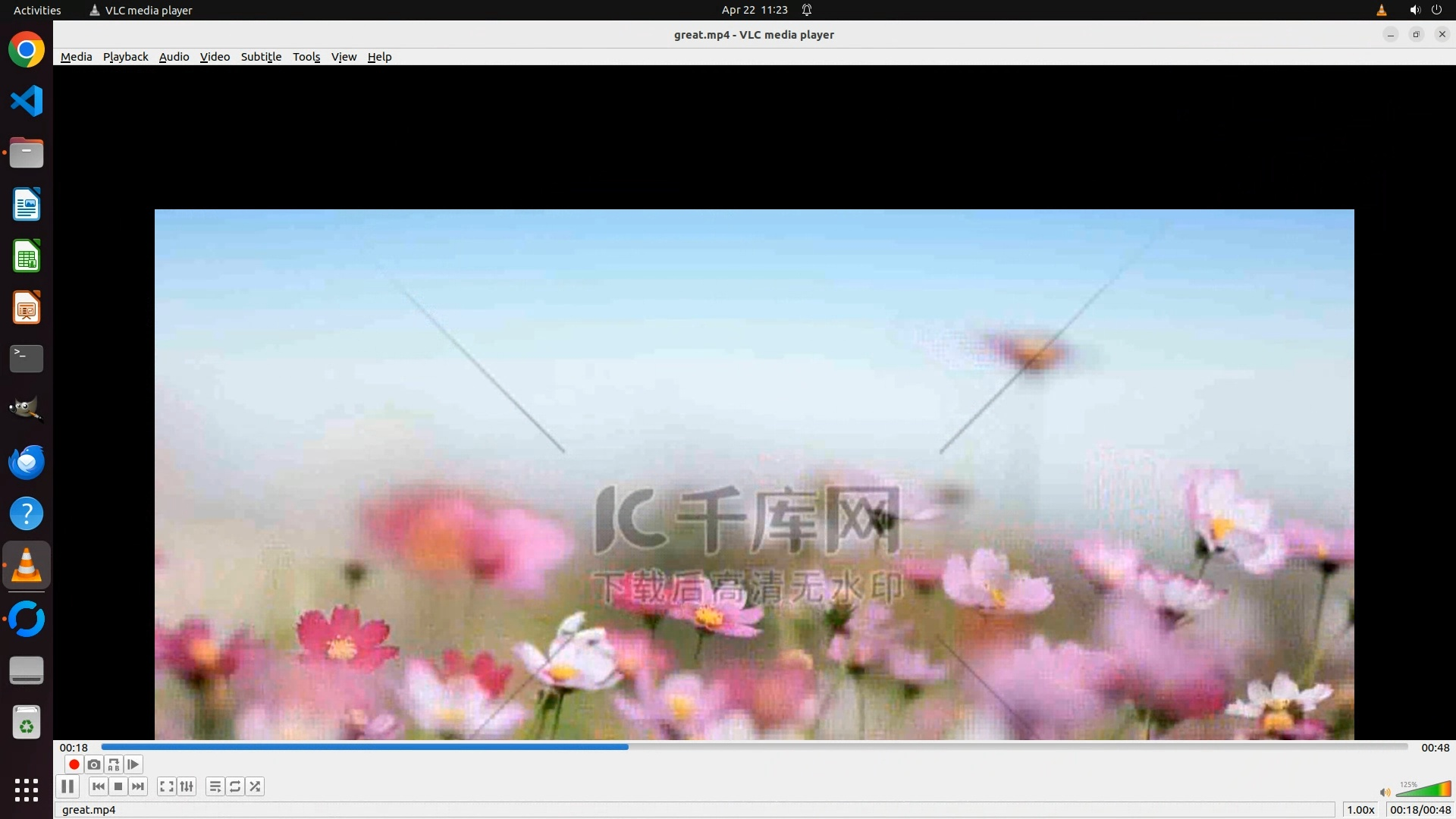Click the red Record button

tap(74, 764)
